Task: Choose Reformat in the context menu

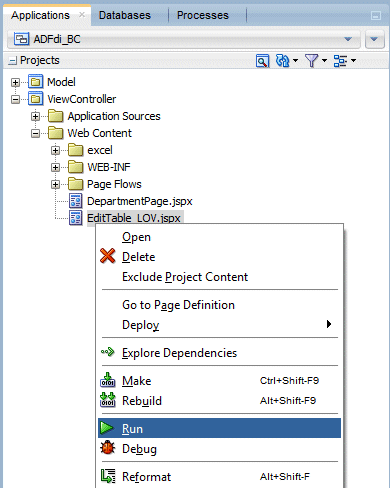Action: pyautogui.click(x=219, y=477)
